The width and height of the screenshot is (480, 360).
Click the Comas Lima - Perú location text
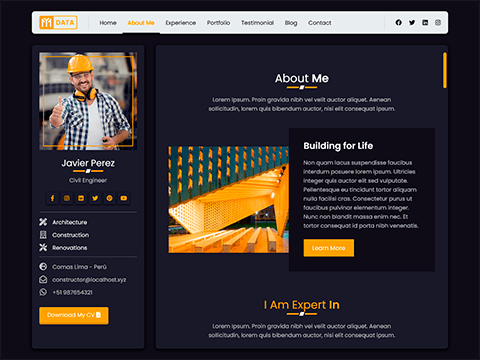[79, 267]
